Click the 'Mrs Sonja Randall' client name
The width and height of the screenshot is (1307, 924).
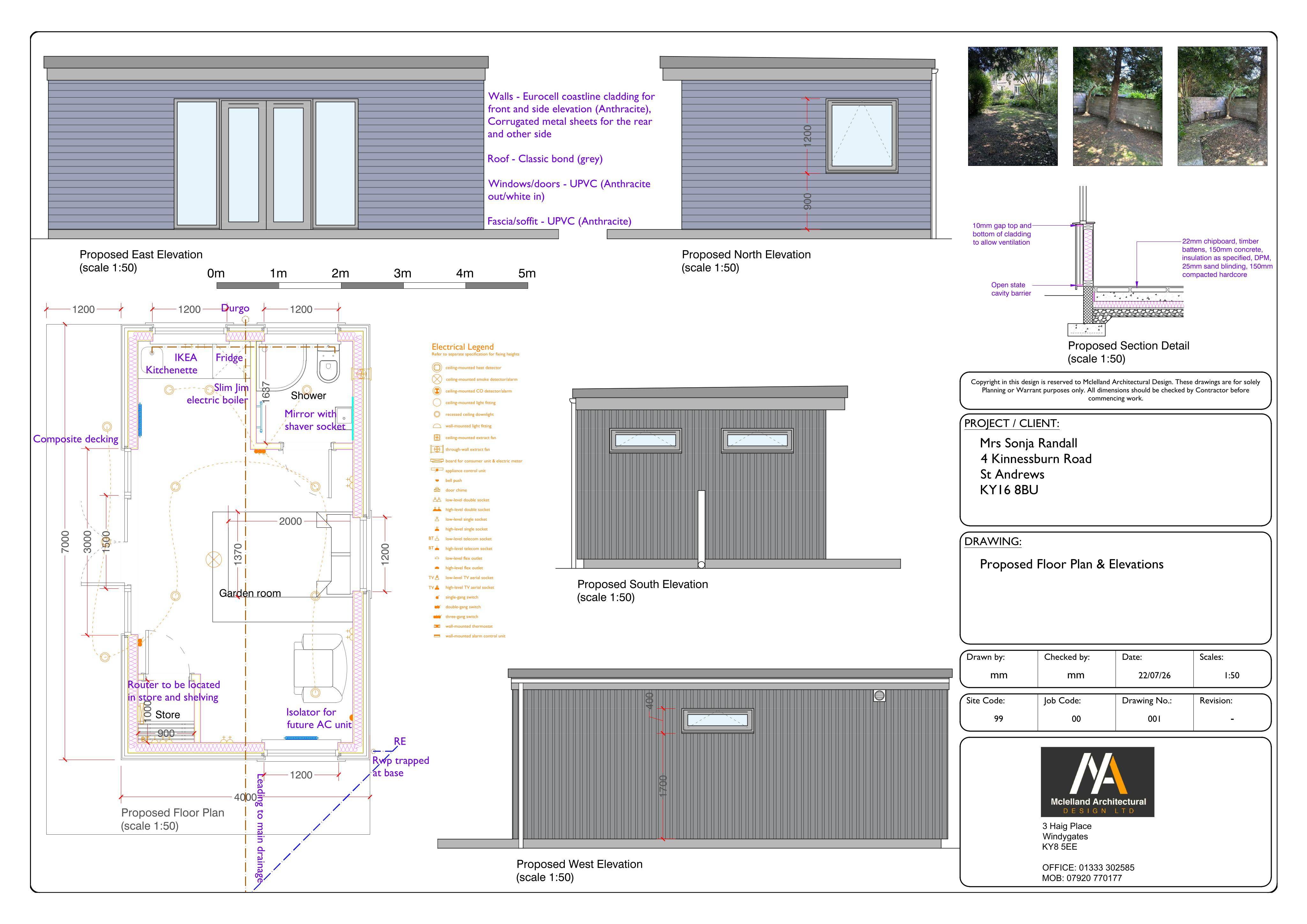tap(1028, 443)
